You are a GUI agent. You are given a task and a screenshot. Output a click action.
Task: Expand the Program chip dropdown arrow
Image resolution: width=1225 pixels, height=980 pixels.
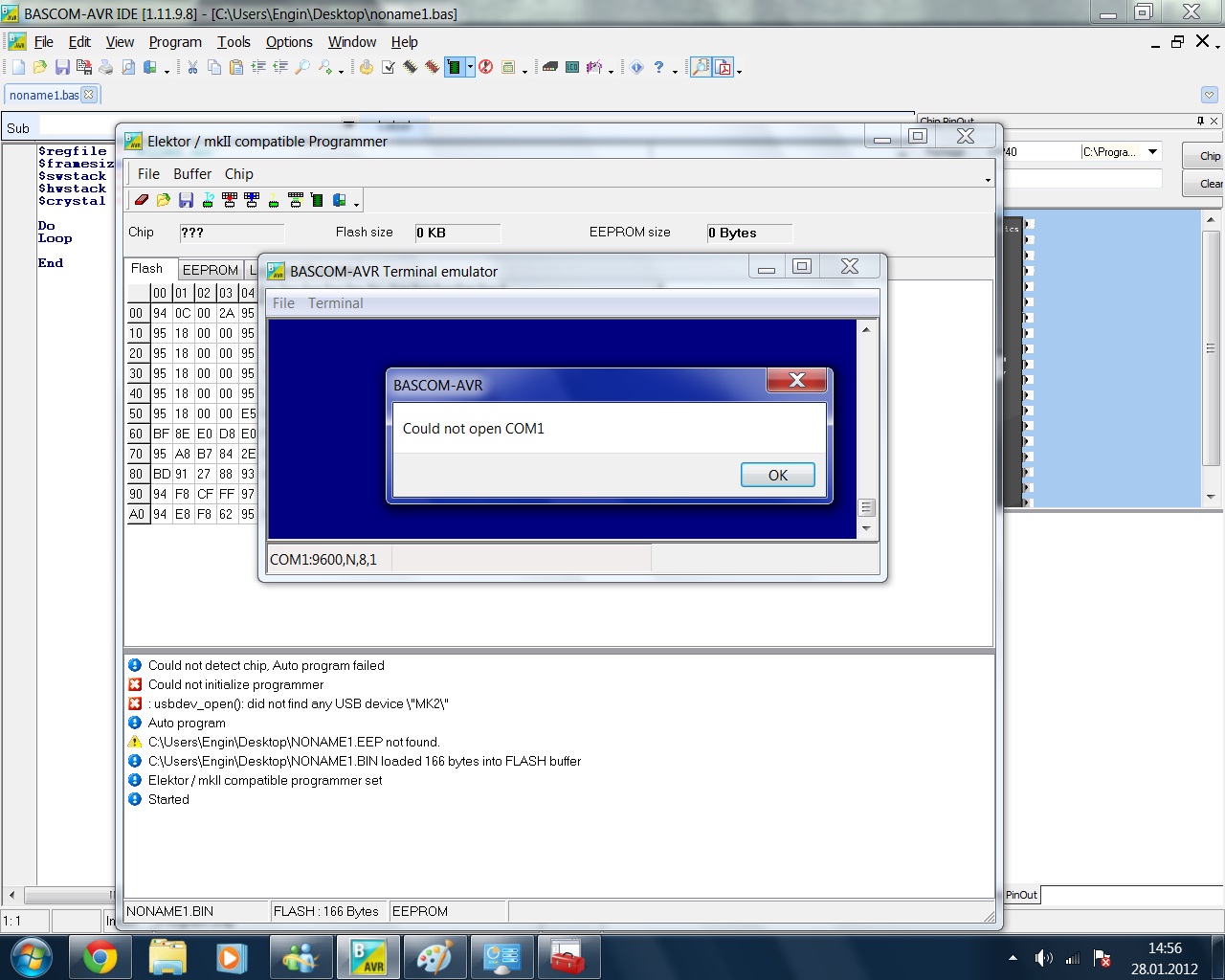coord(470,67)
